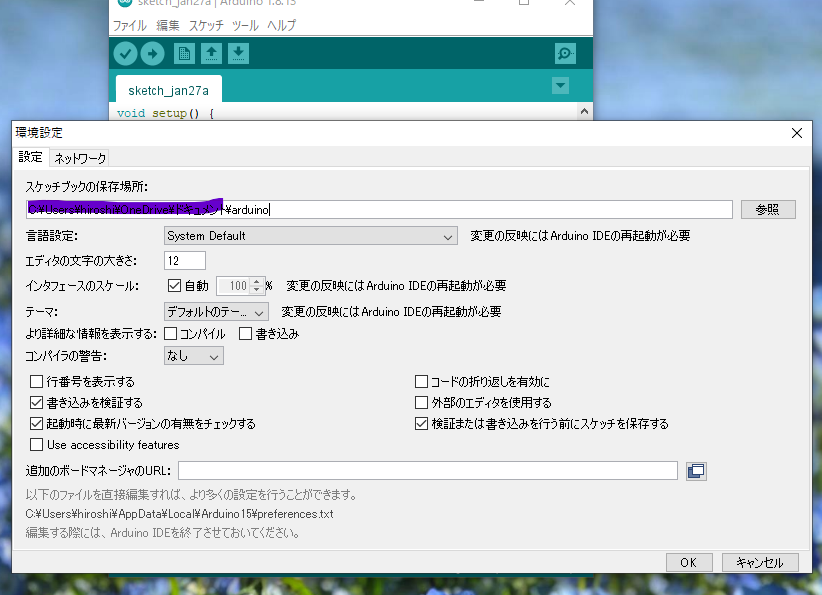Viewport: 822px width, 595px height.
Task: Click the 参照 browse button
Action: [x=768, y=210]
